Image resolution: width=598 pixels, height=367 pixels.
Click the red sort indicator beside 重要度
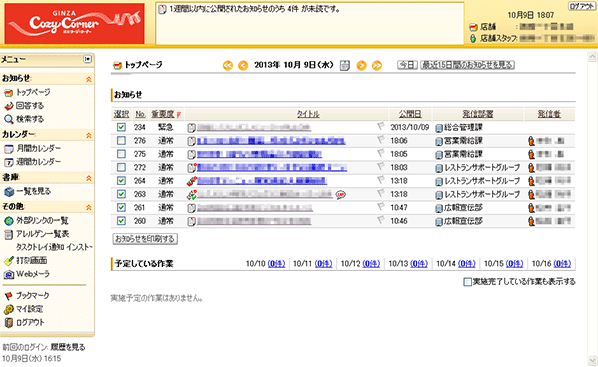click(x=178, y=114)
